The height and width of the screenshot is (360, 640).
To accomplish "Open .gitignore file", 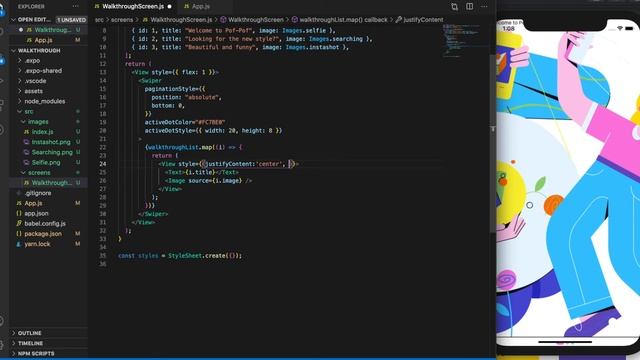I will tap(38, 193).
